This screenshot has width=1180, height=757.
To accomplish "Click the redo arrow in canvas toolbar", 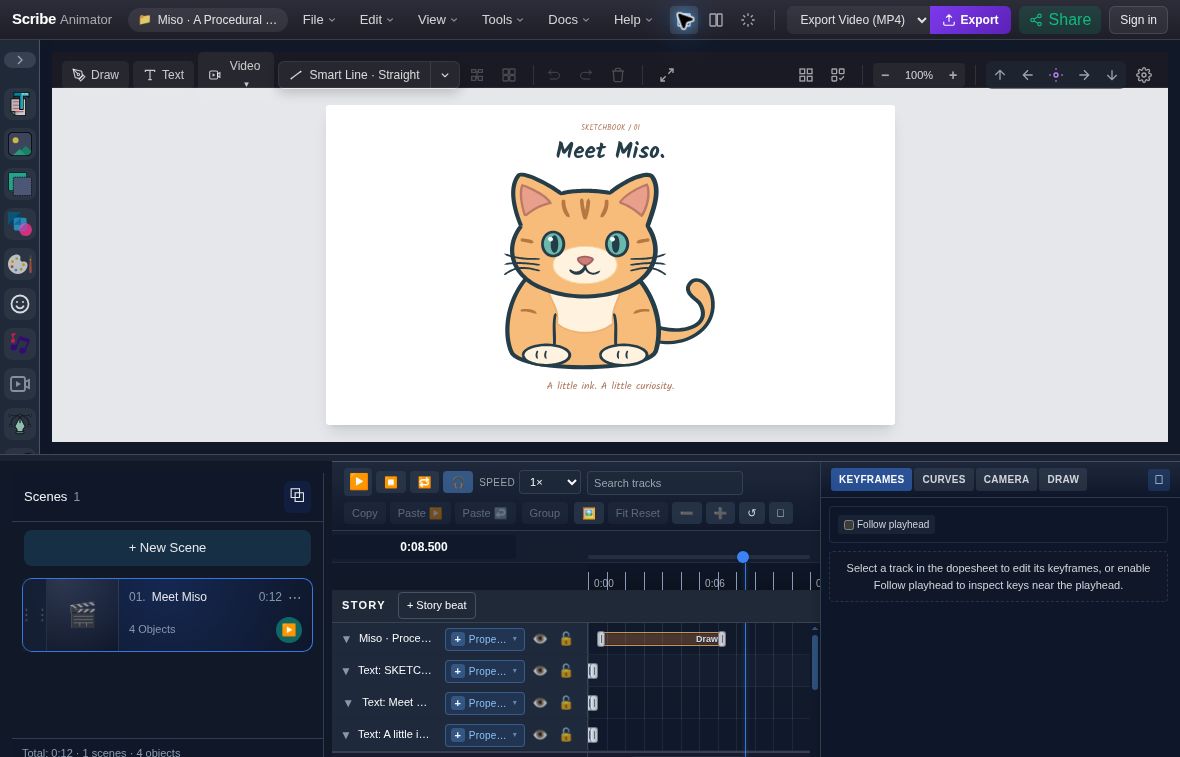I will pos(585,75).
